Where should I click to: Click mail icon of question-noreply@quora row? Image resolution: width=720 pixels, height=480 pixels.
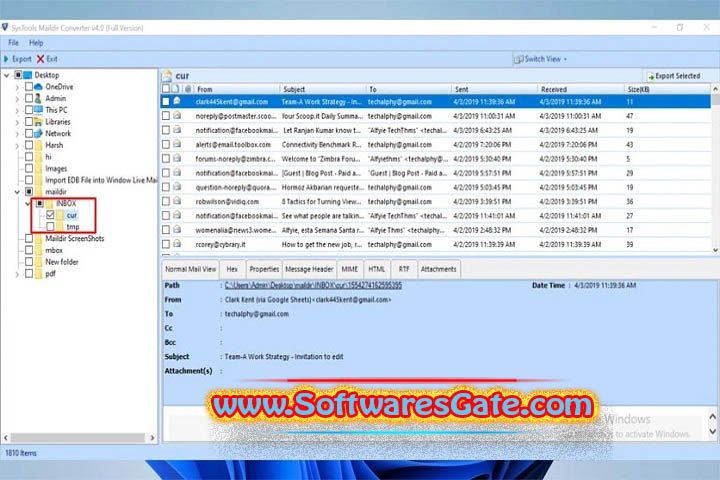[177, 187]
